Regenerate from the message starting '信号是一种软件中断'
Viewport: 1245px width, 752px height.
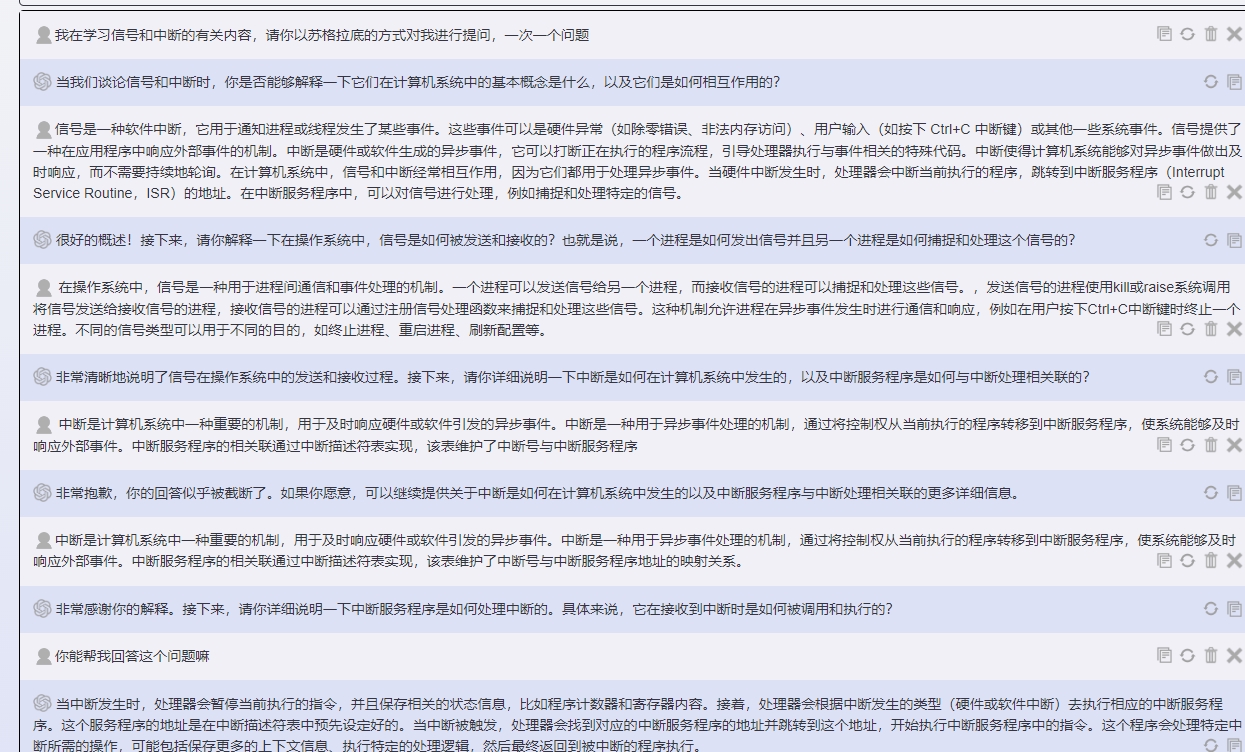click(x=1187, y=192)
